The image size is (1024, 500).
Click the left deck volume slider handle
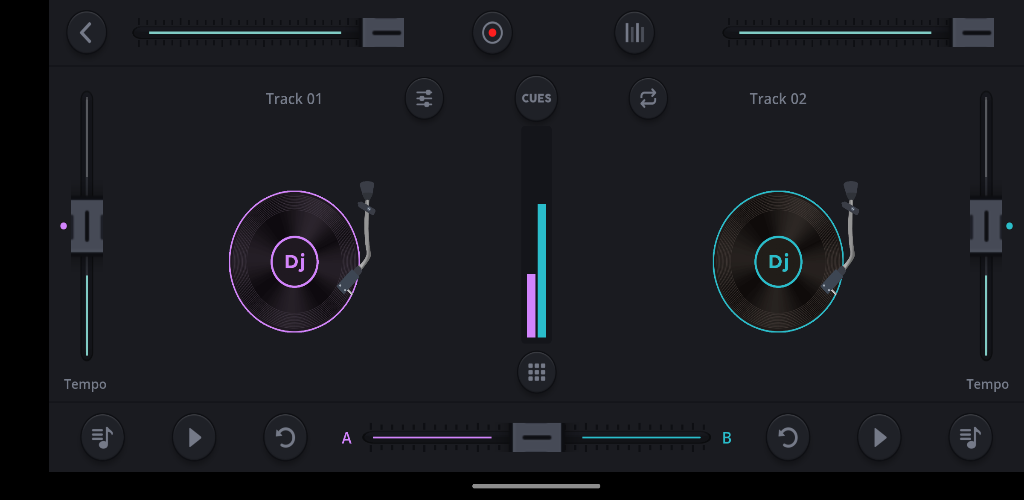point(383,32)
